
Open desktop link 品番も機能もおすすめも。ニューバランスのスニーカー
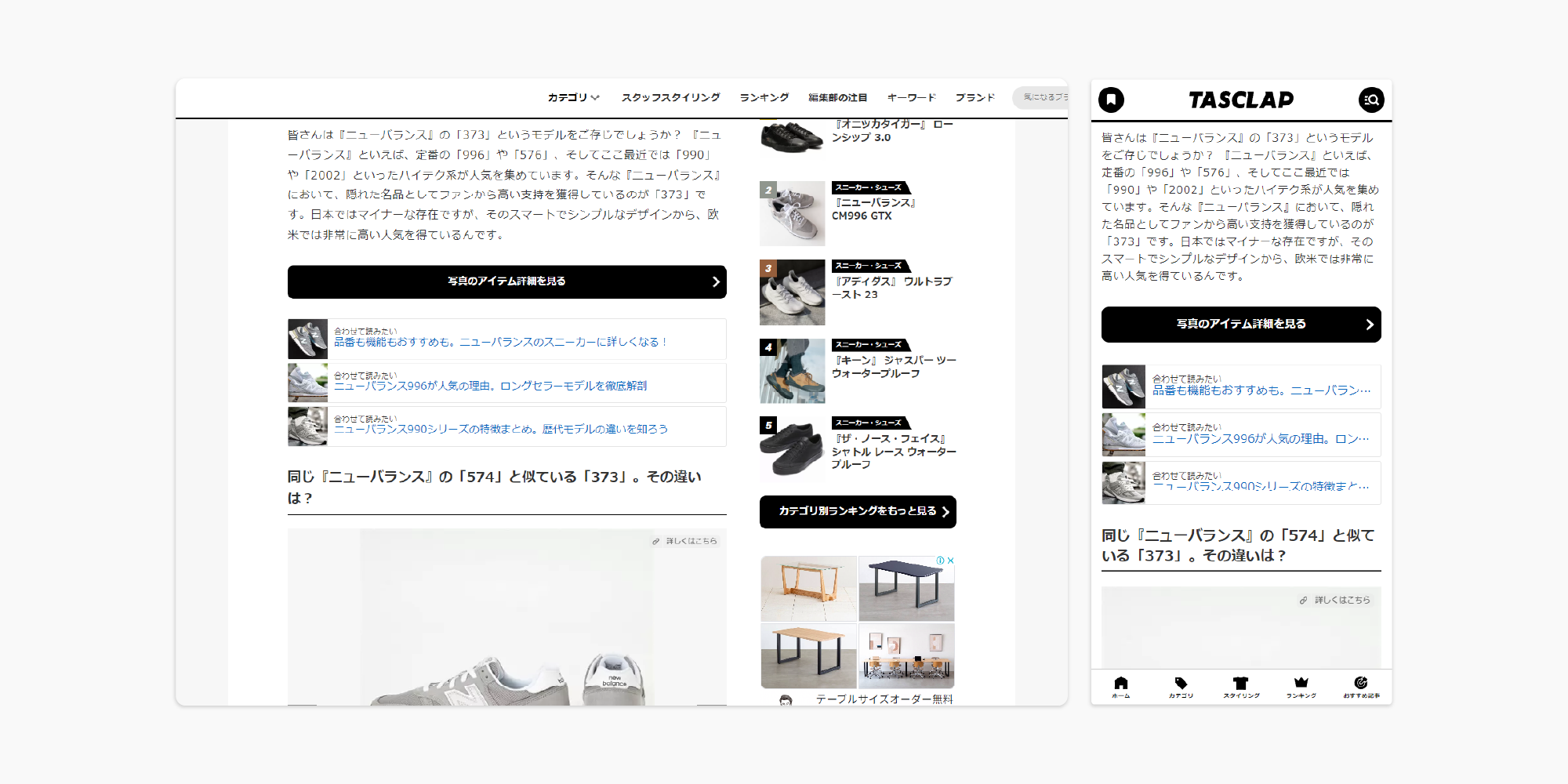click(501, 342)
